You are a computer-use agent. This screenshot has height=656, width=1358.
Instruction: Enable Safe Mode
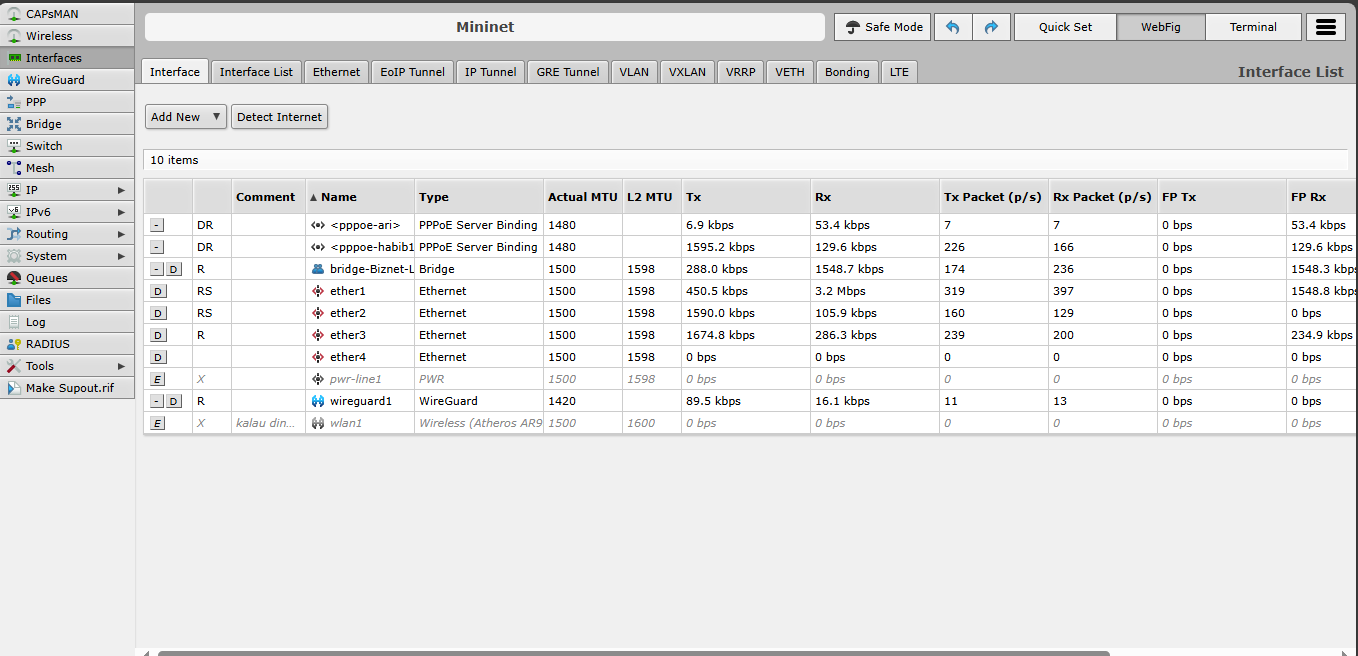pos(883,27)
